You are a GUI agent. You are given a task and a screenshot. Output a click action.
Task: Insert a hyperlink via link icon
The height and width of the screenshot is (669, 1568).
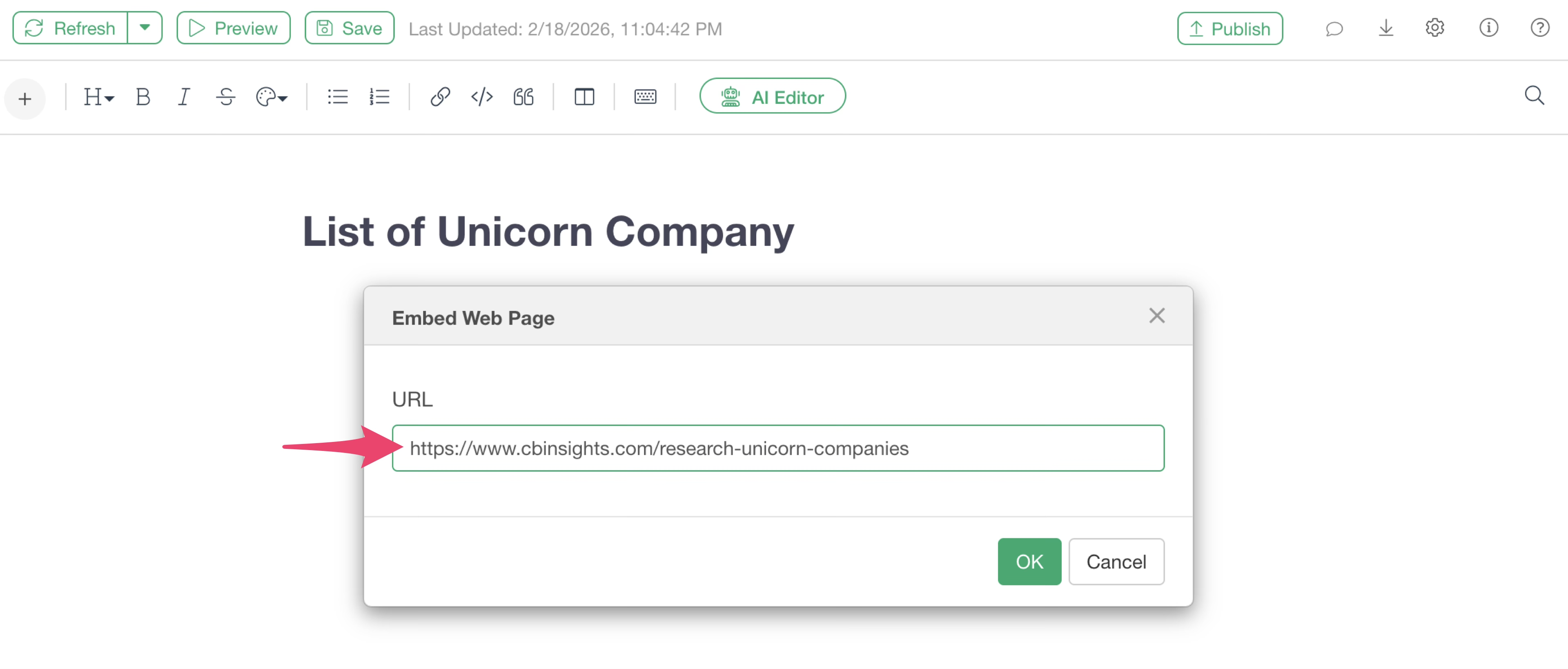point(439,97)
